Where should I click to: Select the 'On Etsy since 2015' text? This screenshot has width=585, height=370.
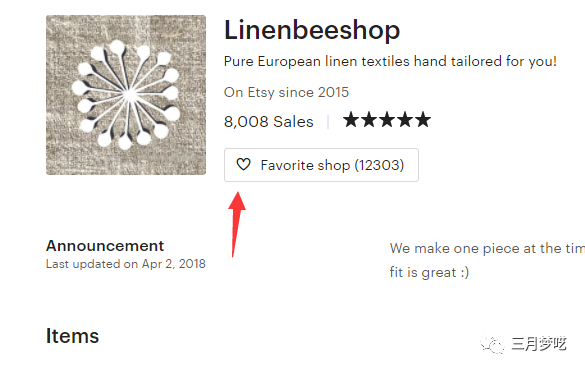coord(286,92)
